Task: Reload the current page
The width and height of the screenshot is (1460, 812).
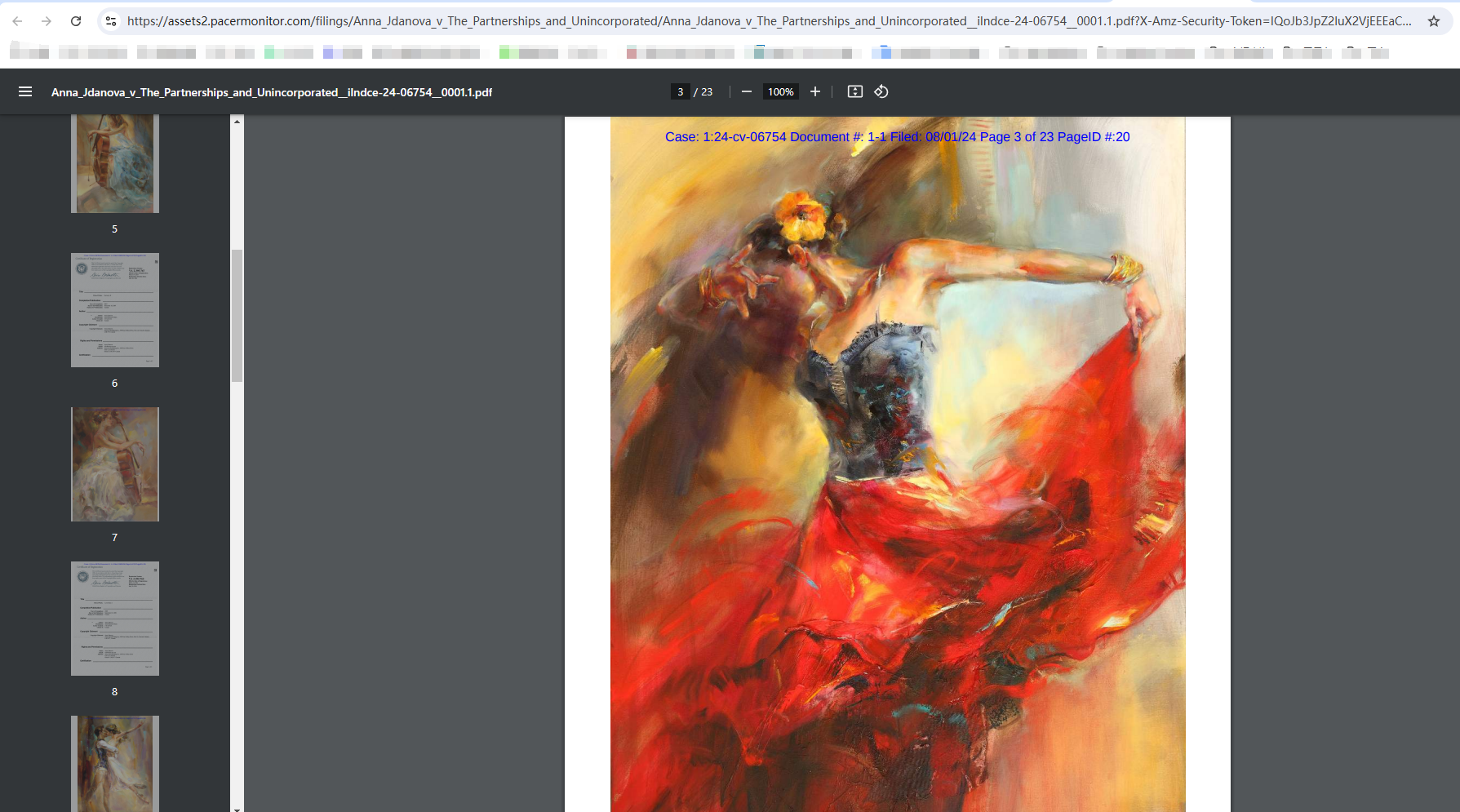Action: (x=76, y=20)
